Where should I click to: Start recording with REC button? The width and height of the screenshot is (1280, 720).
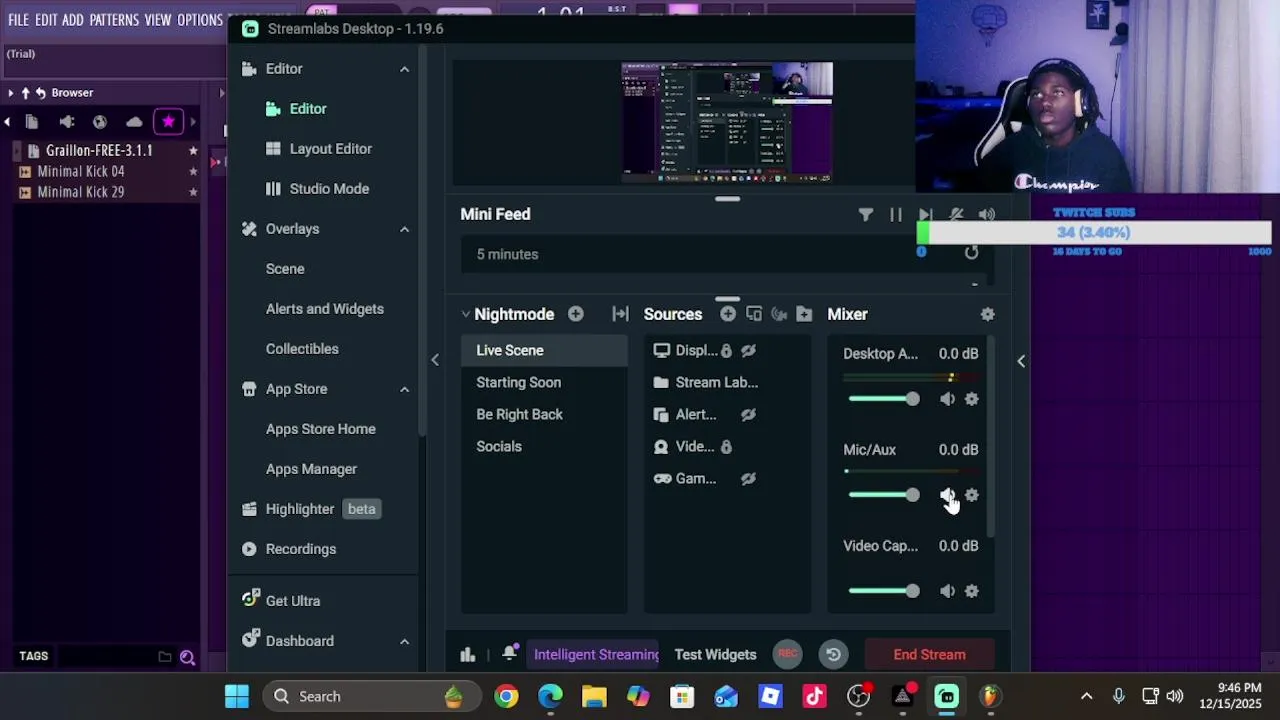click(788, 654)
